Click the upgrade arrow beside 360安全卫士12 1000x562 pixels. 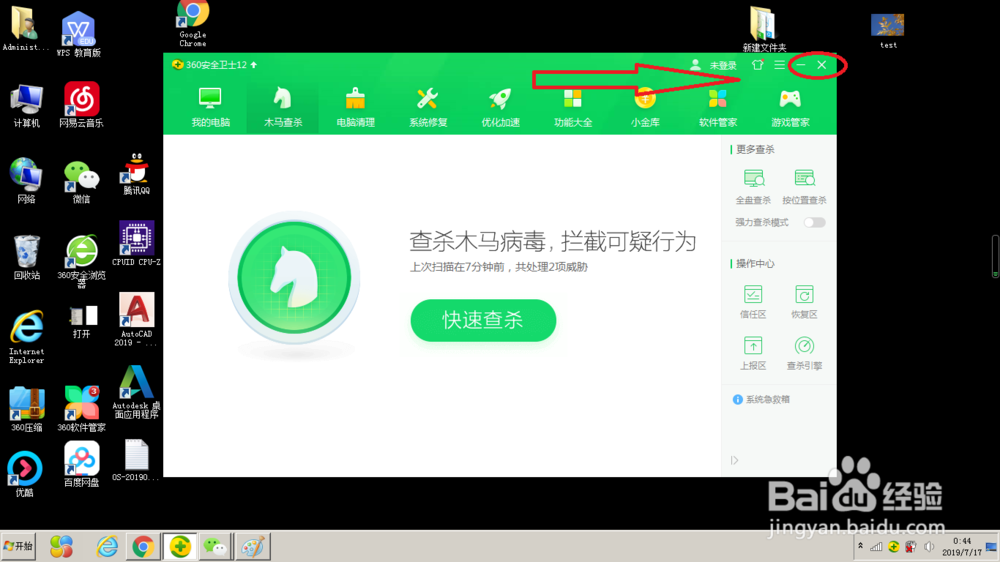[254, 64]
